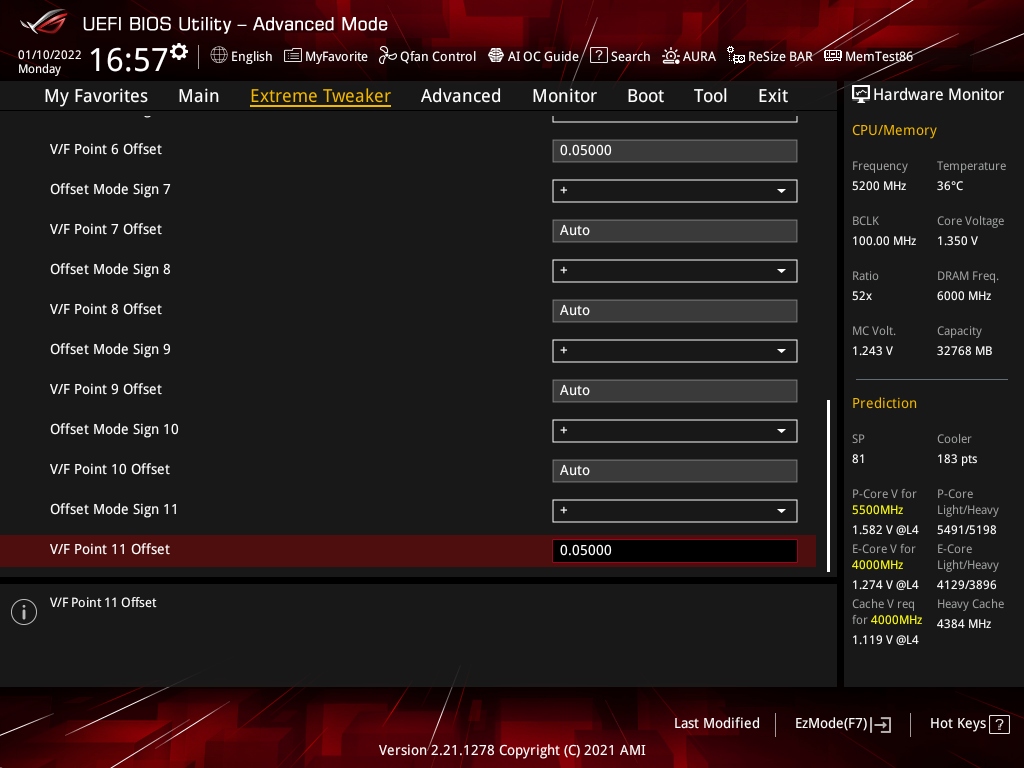Select Offset Mode Sign 10 label
1024x768 pixels.
(x=114, y=430)
